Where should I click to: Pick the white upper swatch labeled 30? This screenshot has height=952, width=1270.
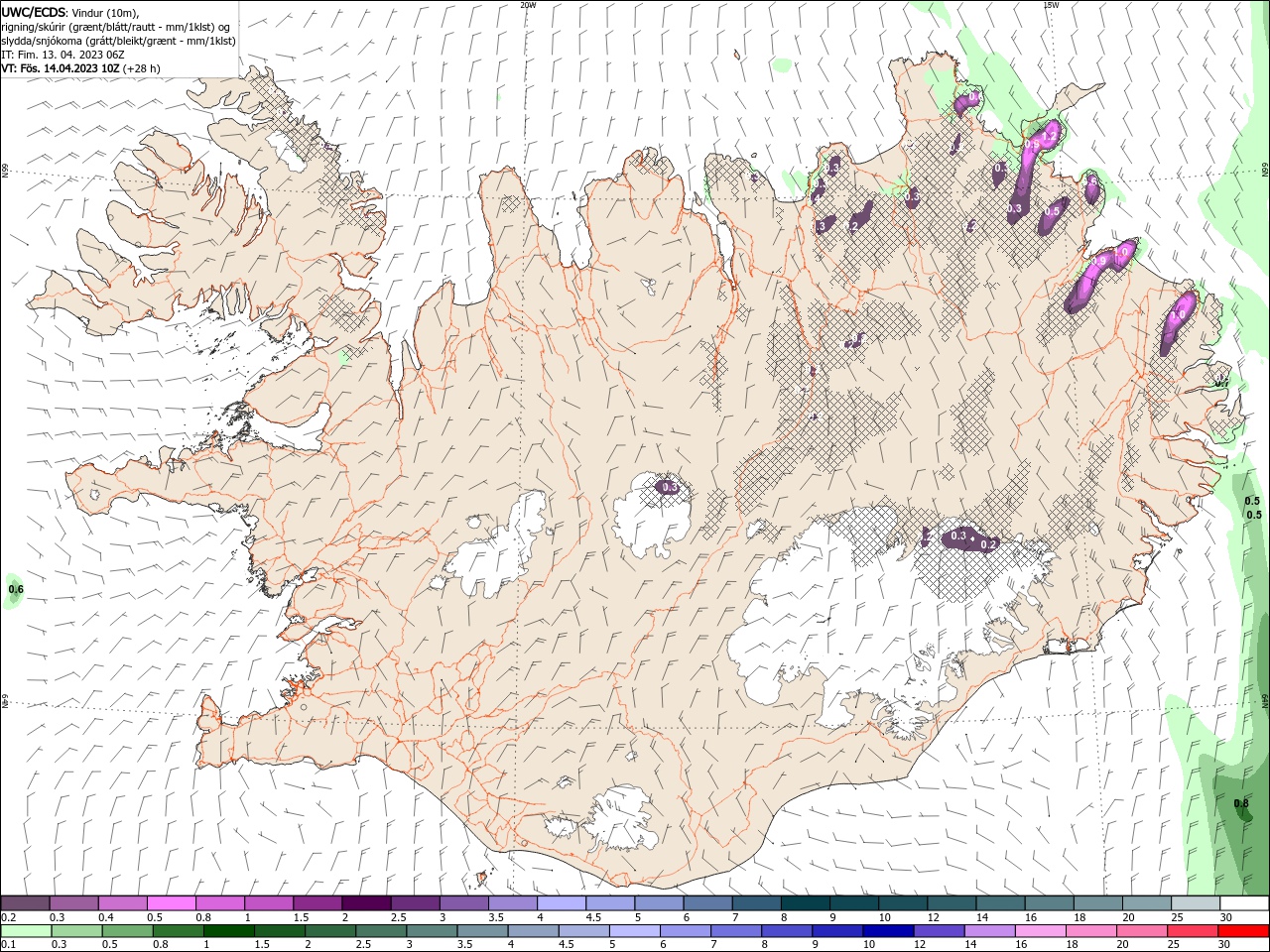1245,902
